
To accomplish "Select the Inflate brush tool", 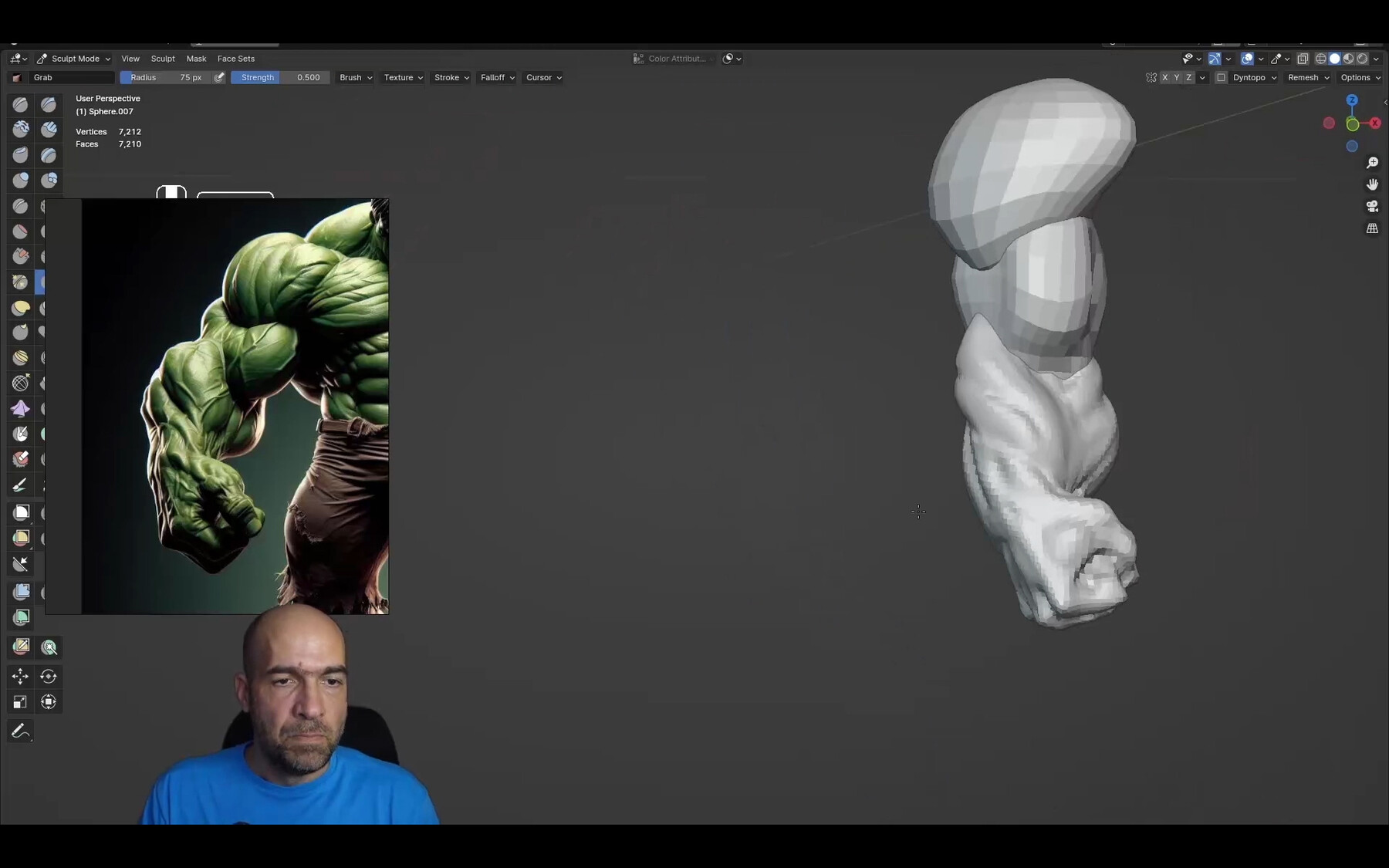I will click(x=21, y=181).
